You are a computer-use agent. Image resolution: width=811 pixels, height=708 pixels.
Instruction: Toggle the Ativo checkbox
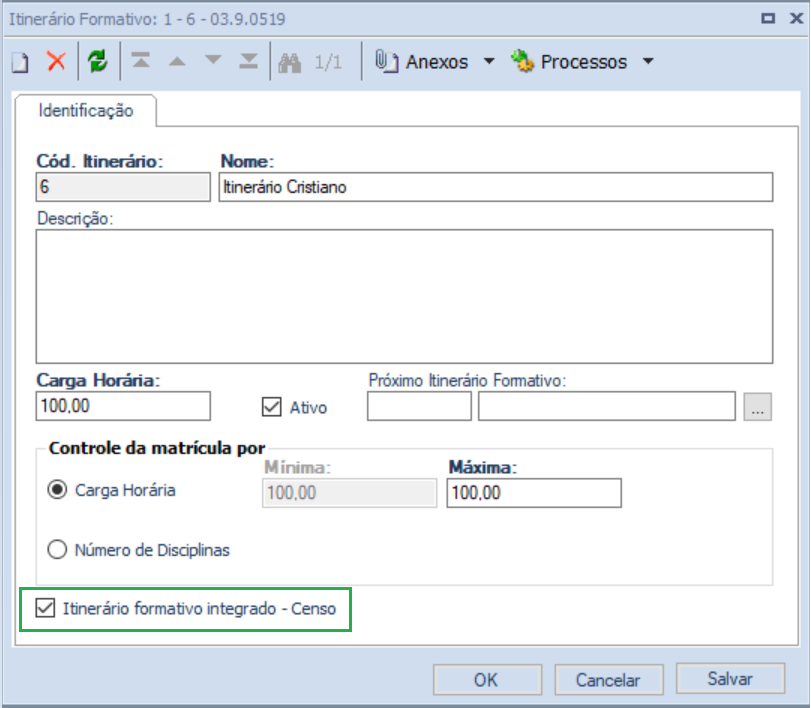[x=272, y=407]
